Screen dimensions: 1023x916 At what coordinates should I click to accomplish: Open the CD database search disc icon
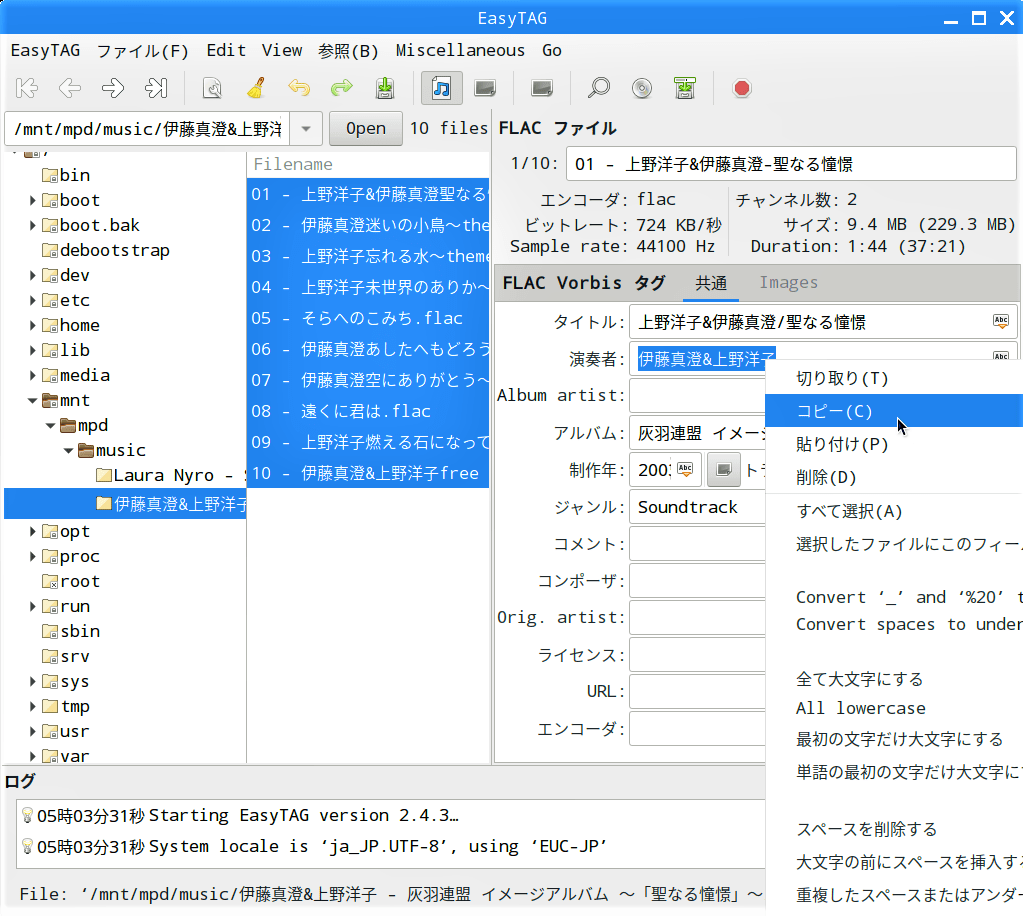pos(642,88)
